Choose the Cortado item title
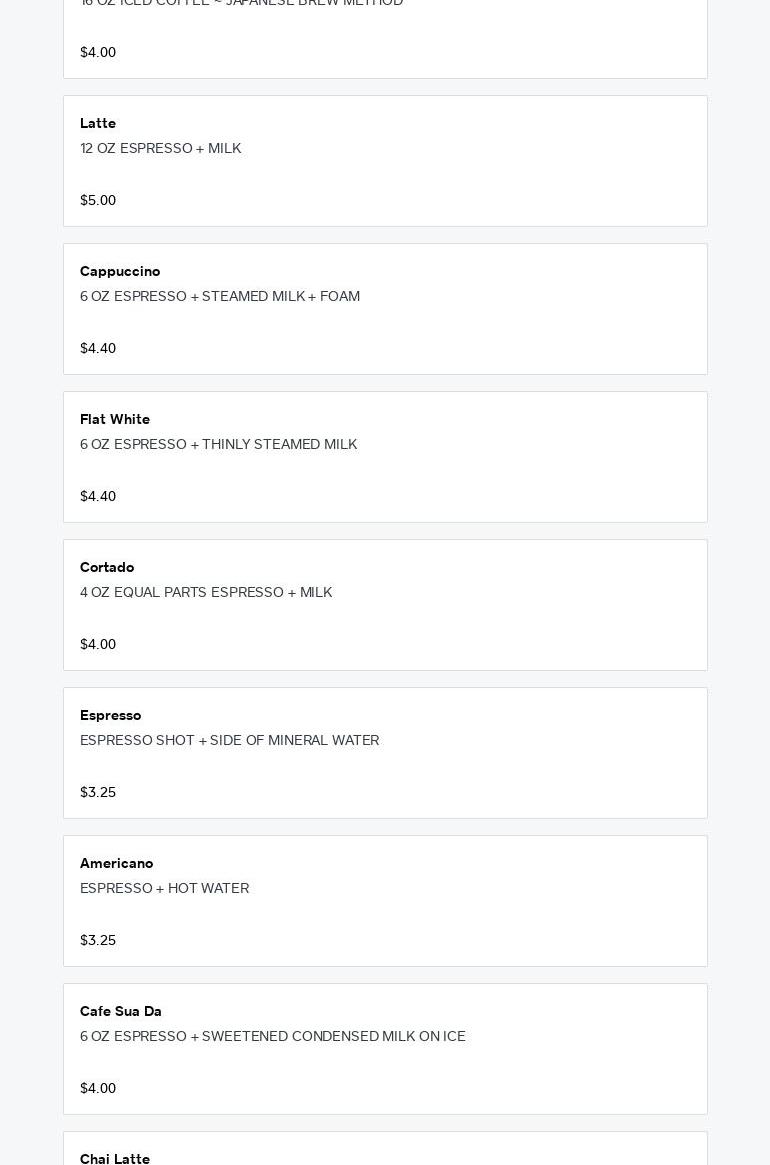770x1165 pixels. click(x=107, y=567)
